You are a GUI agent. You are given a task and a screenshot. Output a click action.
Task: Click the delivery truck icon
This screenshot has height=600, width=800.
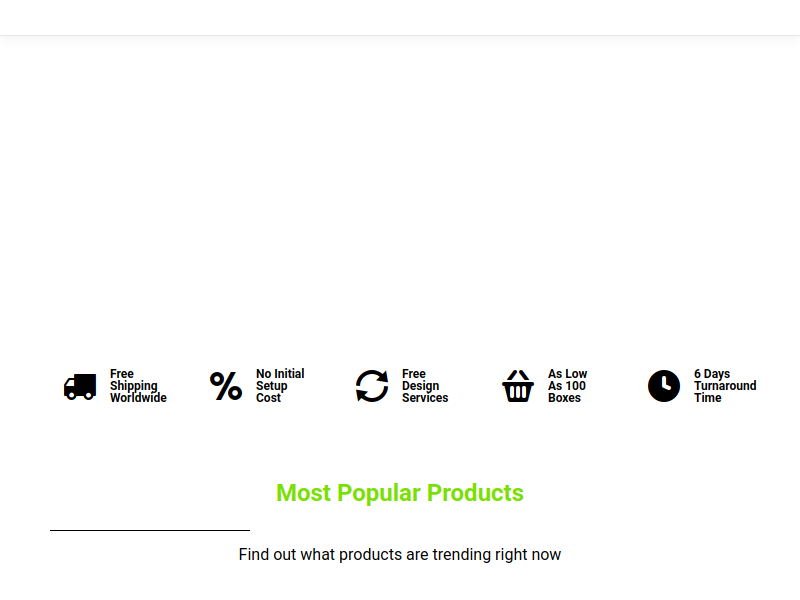(x=80, y=387)
